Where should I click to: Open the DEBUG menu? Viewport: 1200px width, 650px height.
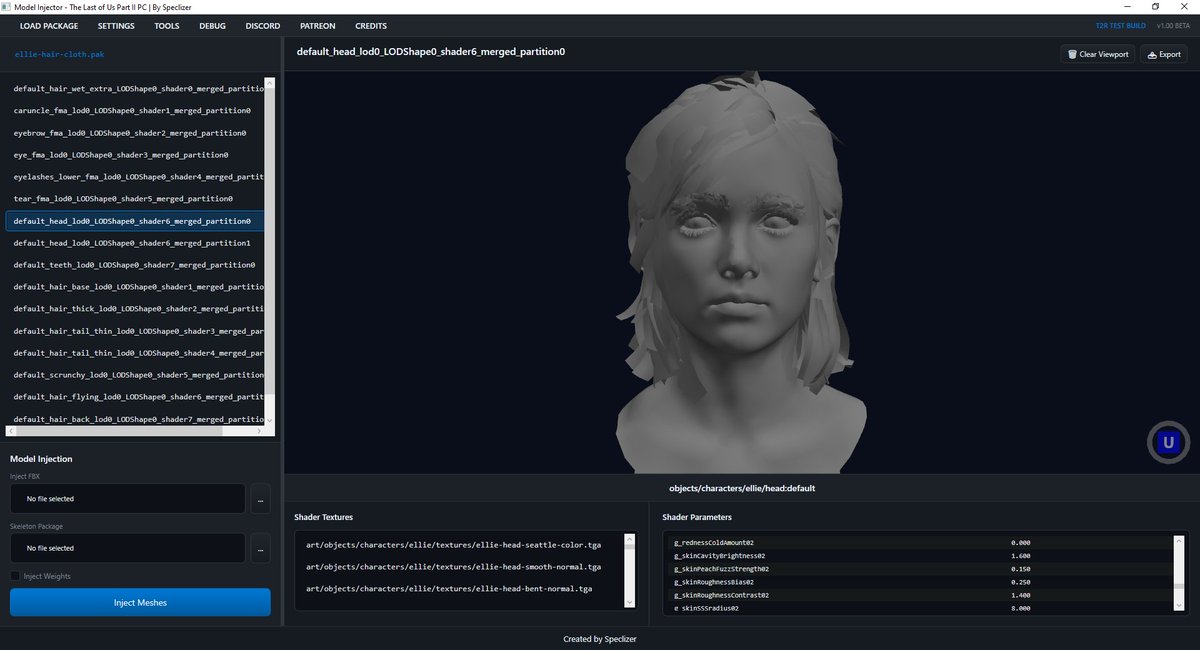212,26
